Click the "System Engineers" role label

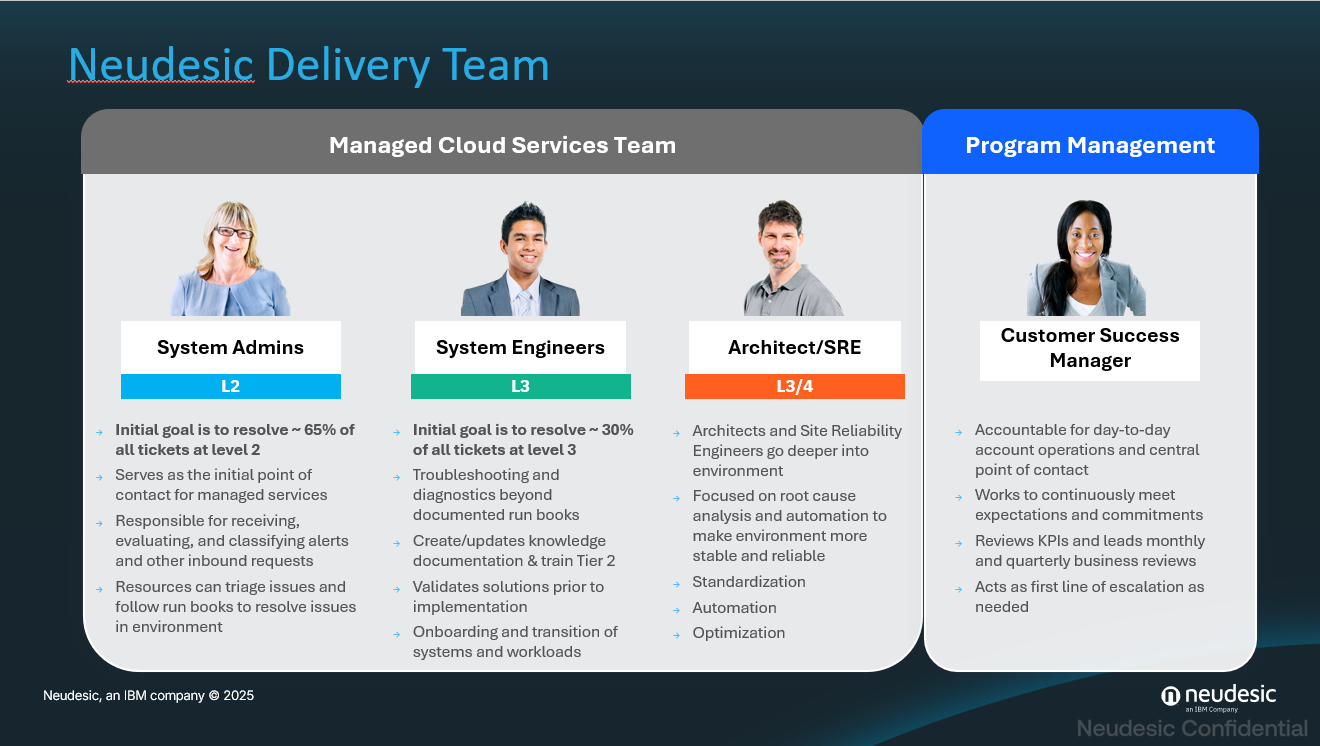click(x=520, y=348)
